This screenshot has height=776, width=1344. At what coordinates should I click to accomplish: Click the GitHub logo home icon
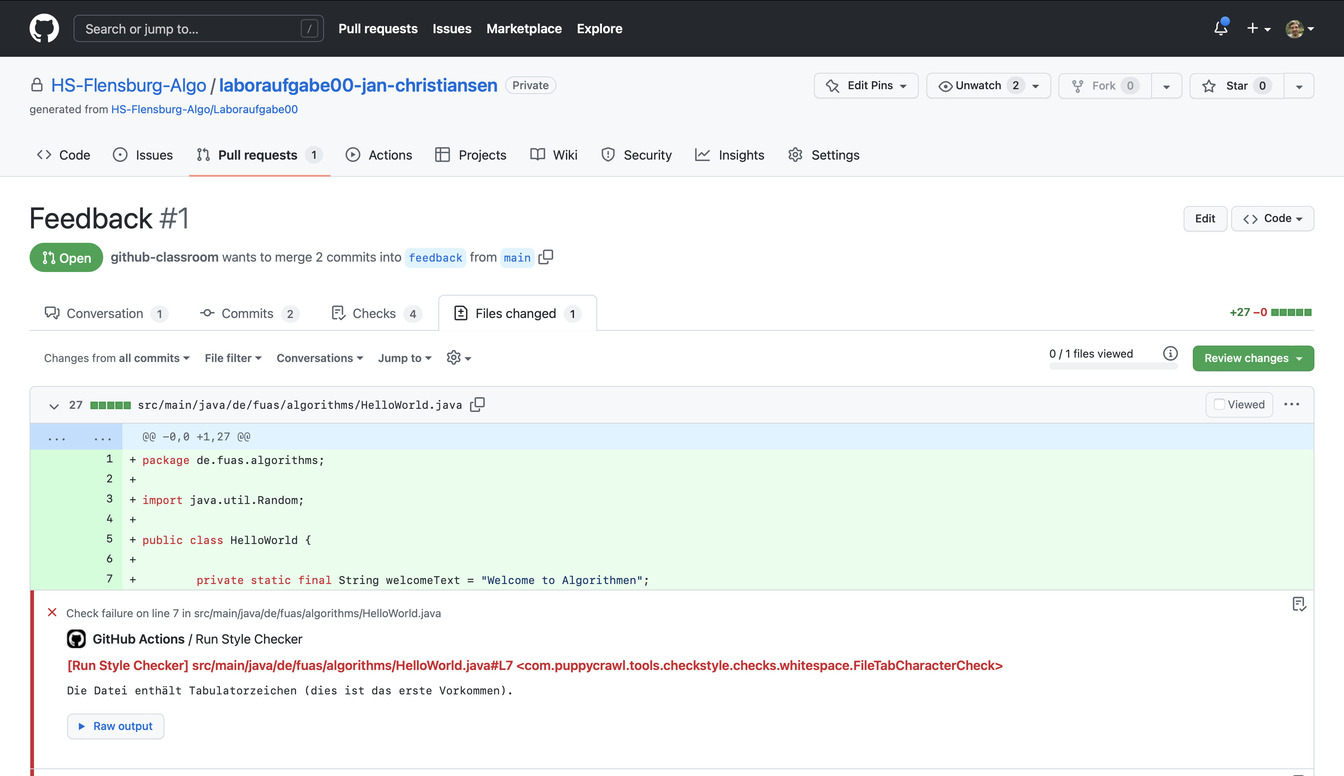(44, 28)
